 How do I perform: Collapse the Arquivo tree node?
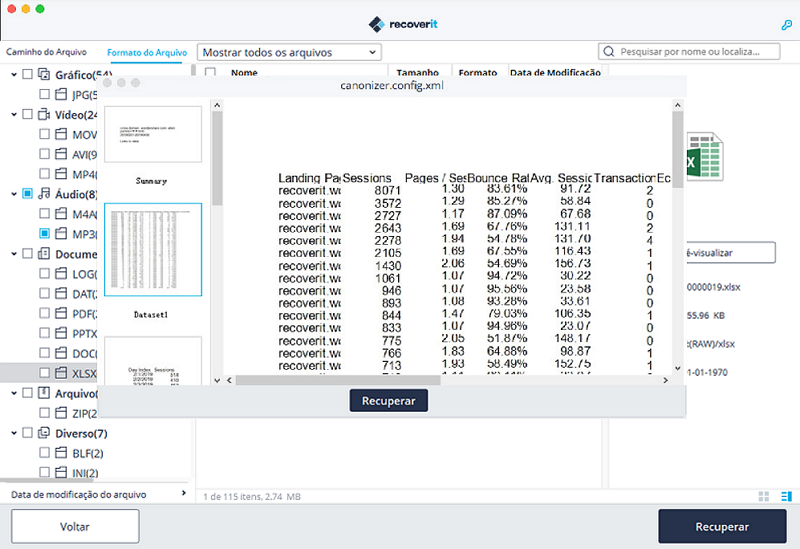pos(14,393)
